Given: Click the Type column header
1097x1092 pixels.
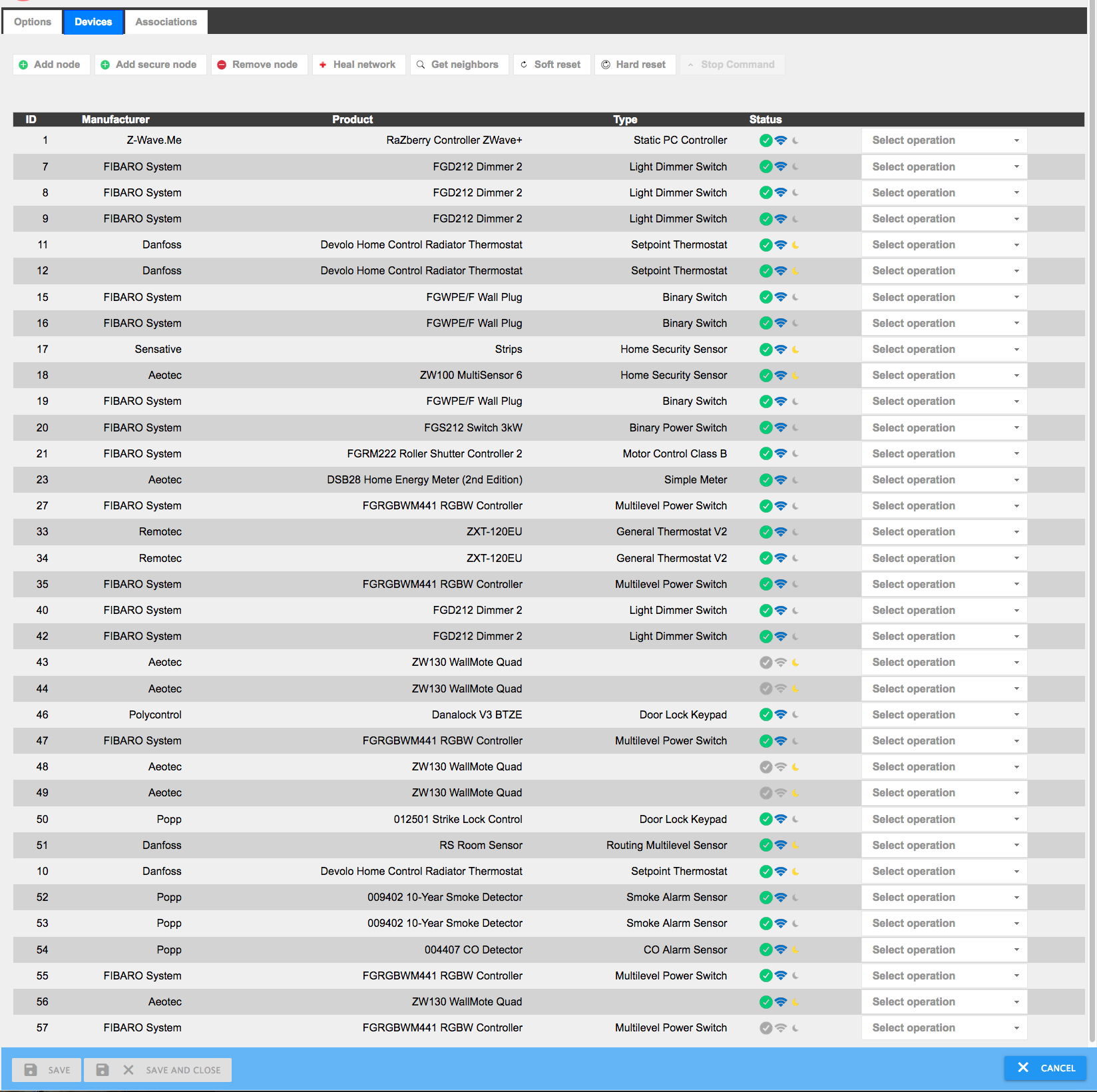Looking at the screenshot, I should tap(625, 120).
